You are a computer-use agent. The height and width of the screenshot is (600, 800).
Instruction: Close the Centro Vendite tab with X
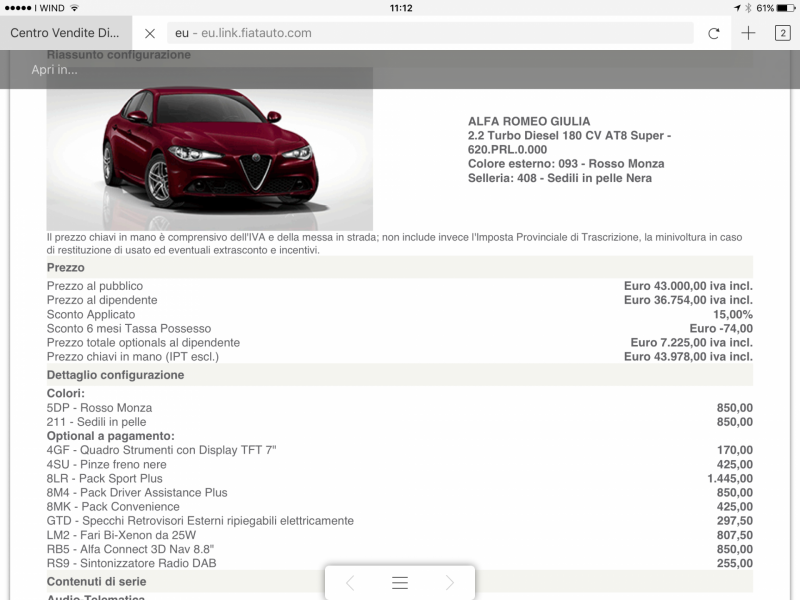149,33
